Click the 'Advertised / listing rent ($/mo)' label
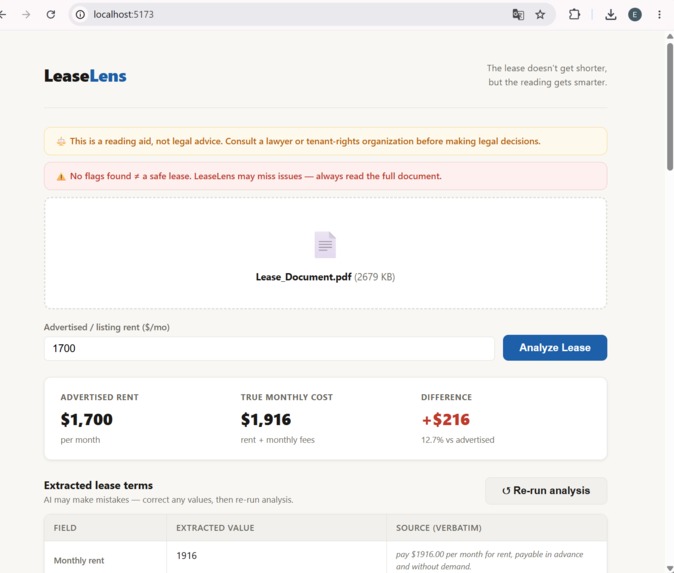The width and height of the screenshot is (674, 573). (107, 327)
